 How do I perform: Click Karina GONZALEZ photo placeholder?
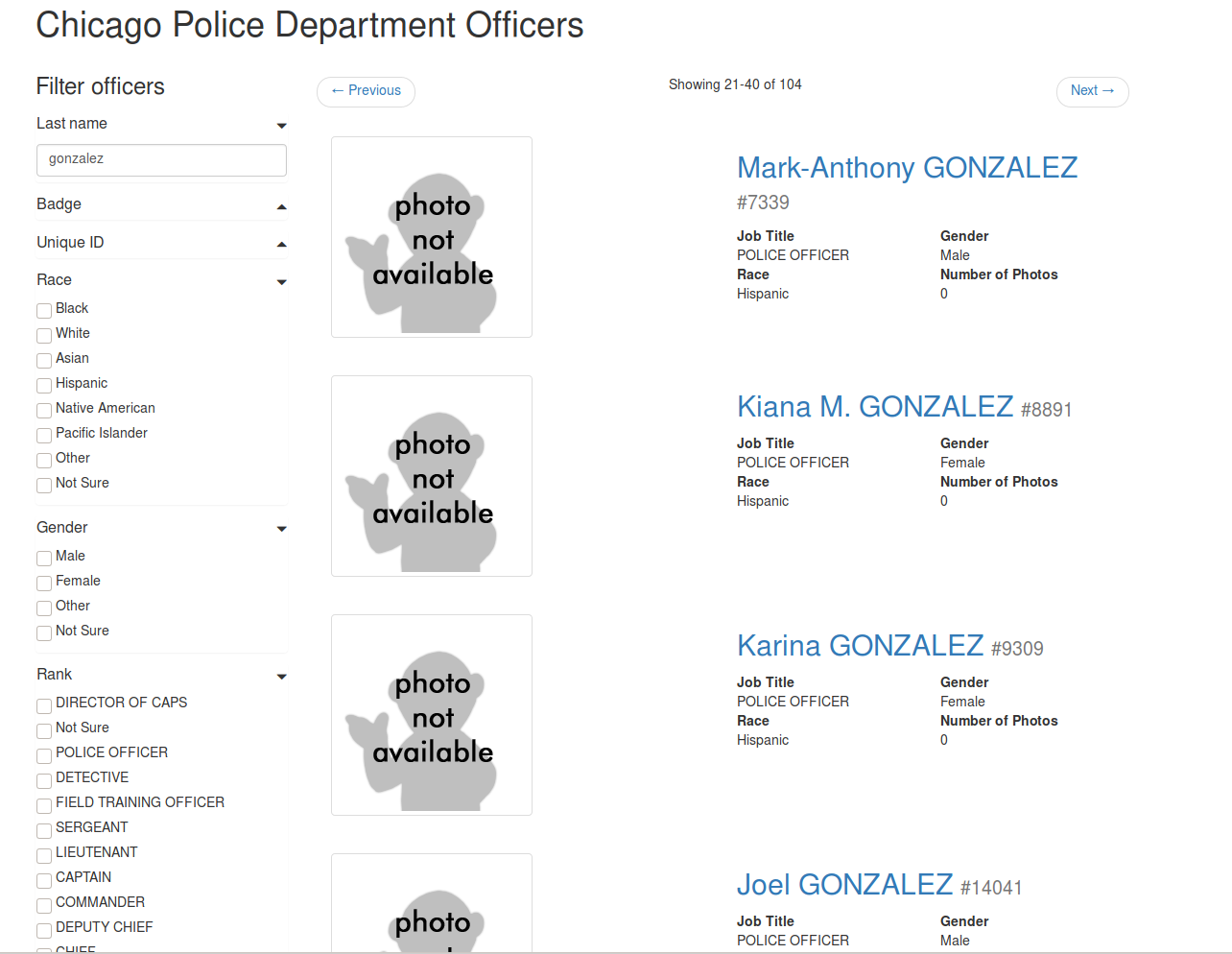(432, 715)
